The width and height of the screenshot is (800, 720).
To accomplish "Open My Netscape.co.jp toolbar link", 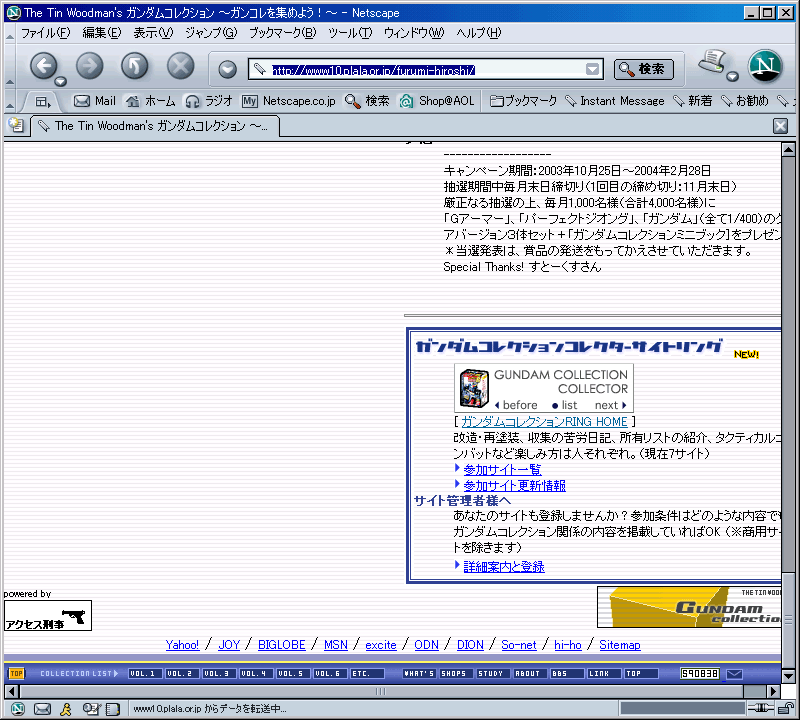I will click(289, 101).
